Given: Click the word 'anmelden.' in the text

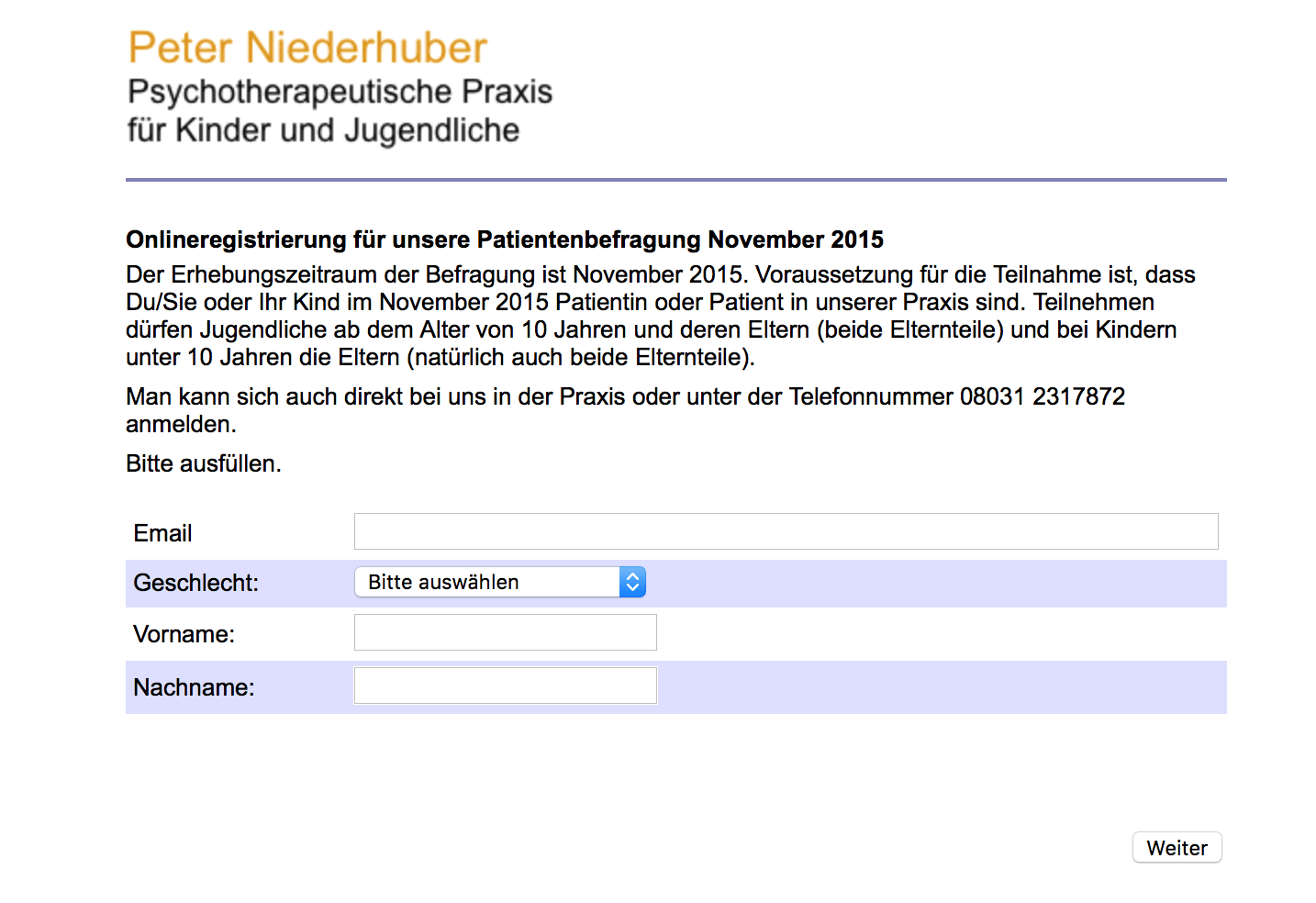Looking at the screenshot, I should tap(181, 424).
